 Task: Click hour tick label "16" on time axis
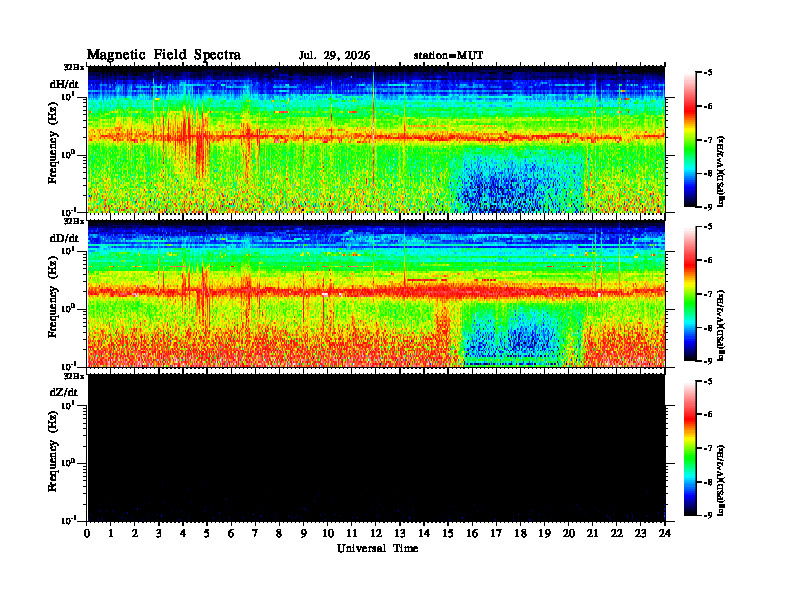472,534
